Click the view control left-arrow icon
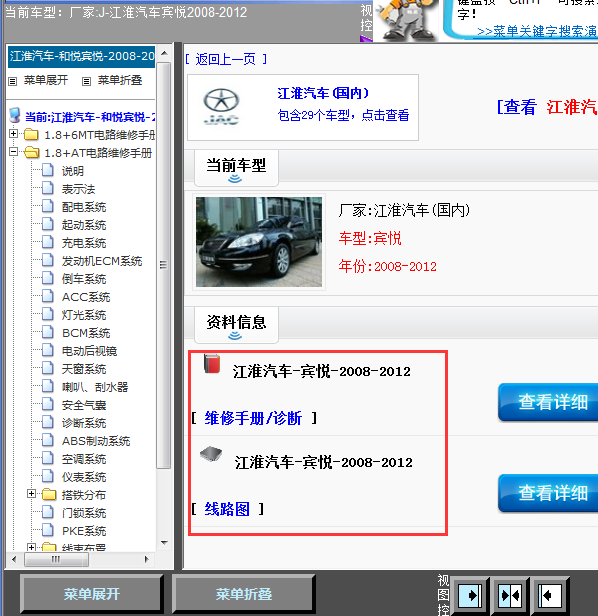The height and width of the screenshot is (616, 598). point(550,596)
